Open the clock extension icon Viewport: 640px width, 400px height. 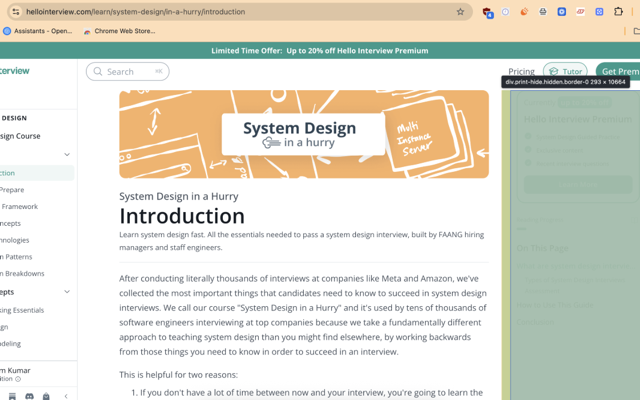[x=505, y=12]
